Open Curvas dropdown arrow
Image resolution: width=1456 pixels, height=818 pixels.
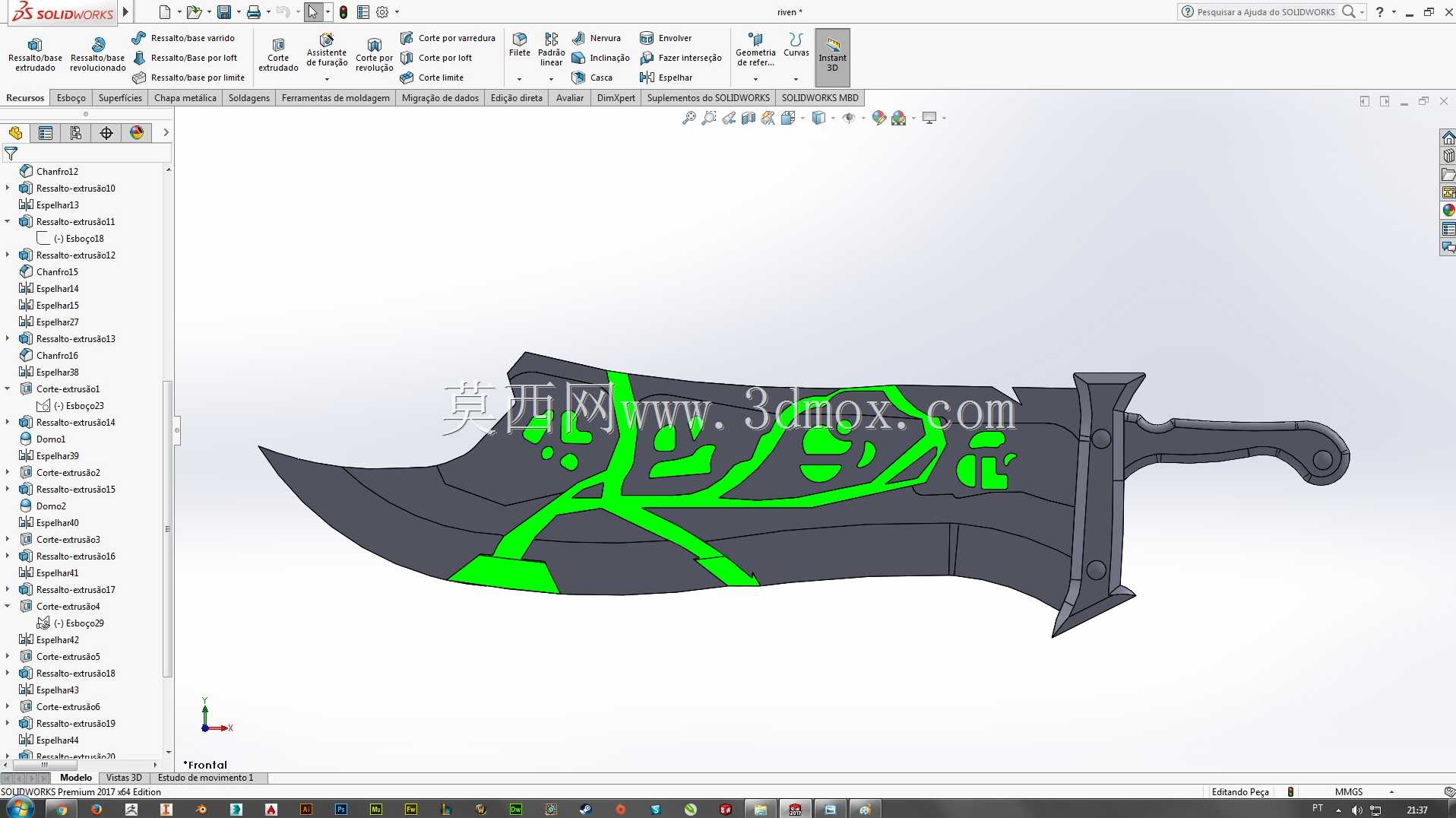click(796, 79)
